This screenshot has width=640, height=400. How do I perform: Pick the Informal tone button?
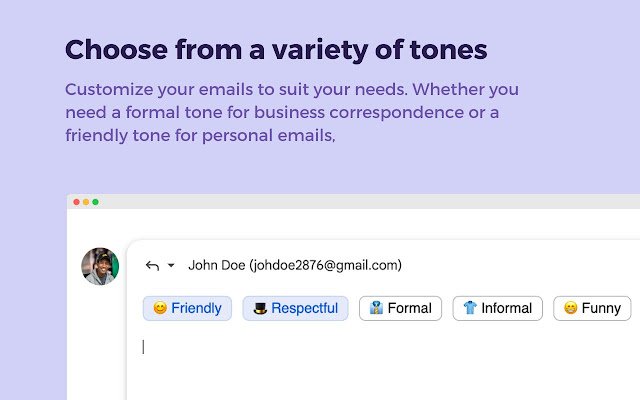click(x=497, y=308)
